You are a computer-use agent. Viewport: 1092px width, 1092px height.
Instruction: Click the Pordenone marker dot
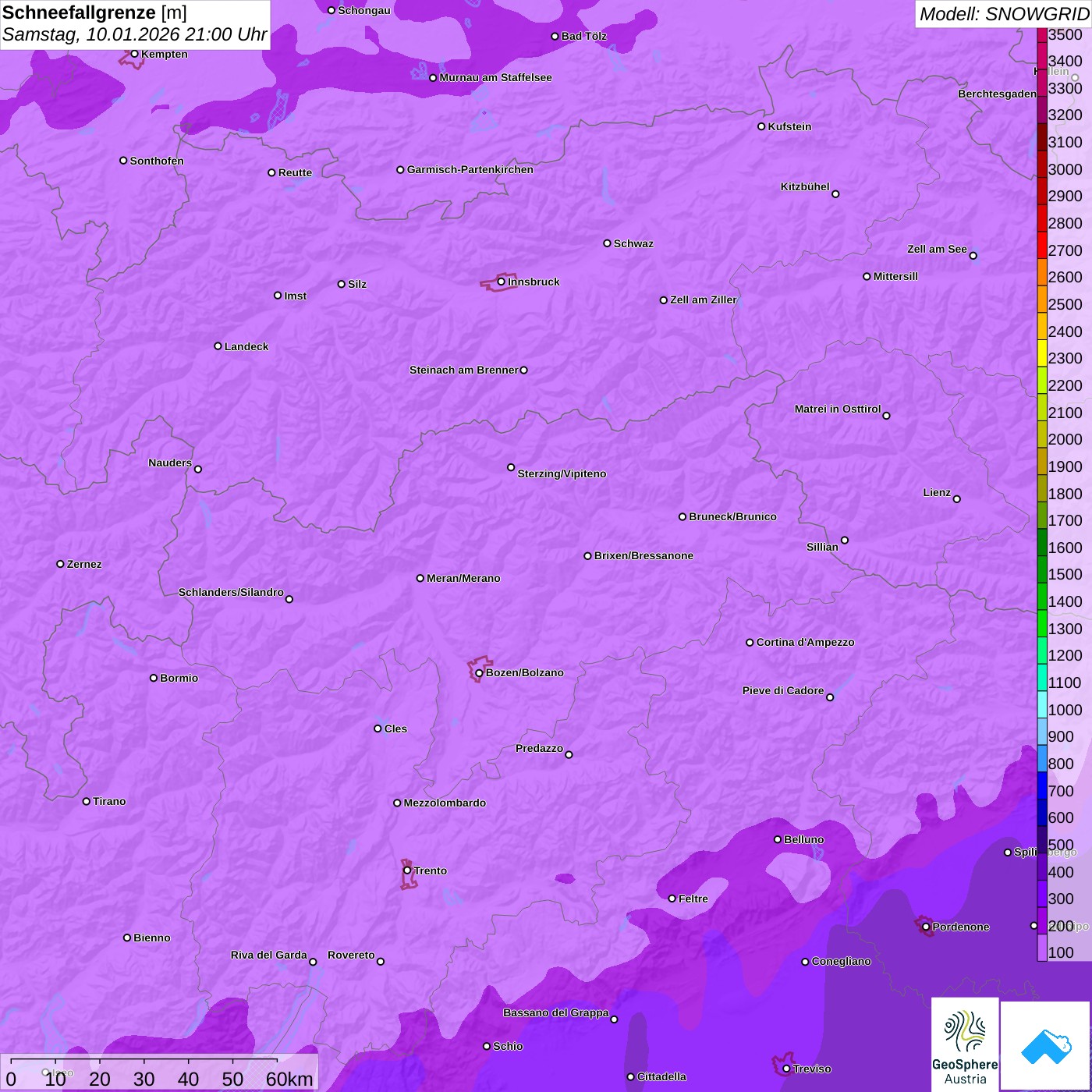pos(926,927)
